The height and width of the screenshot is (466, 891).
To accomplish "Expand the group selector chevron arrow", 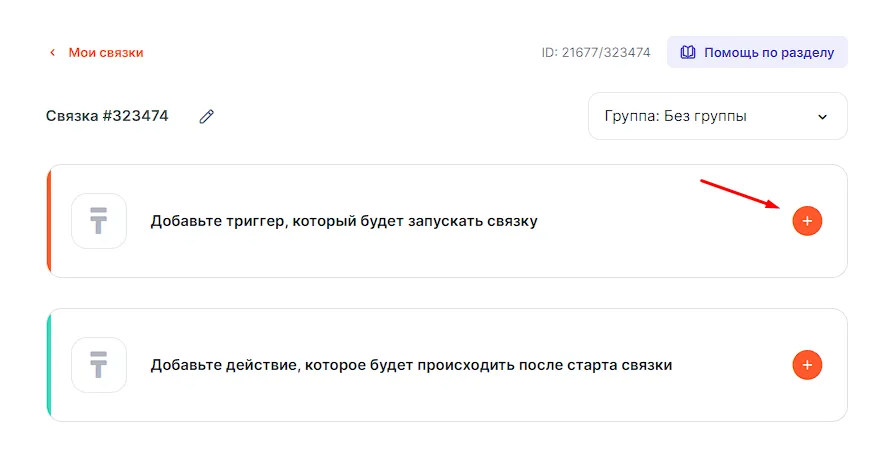I will point(823,117).
